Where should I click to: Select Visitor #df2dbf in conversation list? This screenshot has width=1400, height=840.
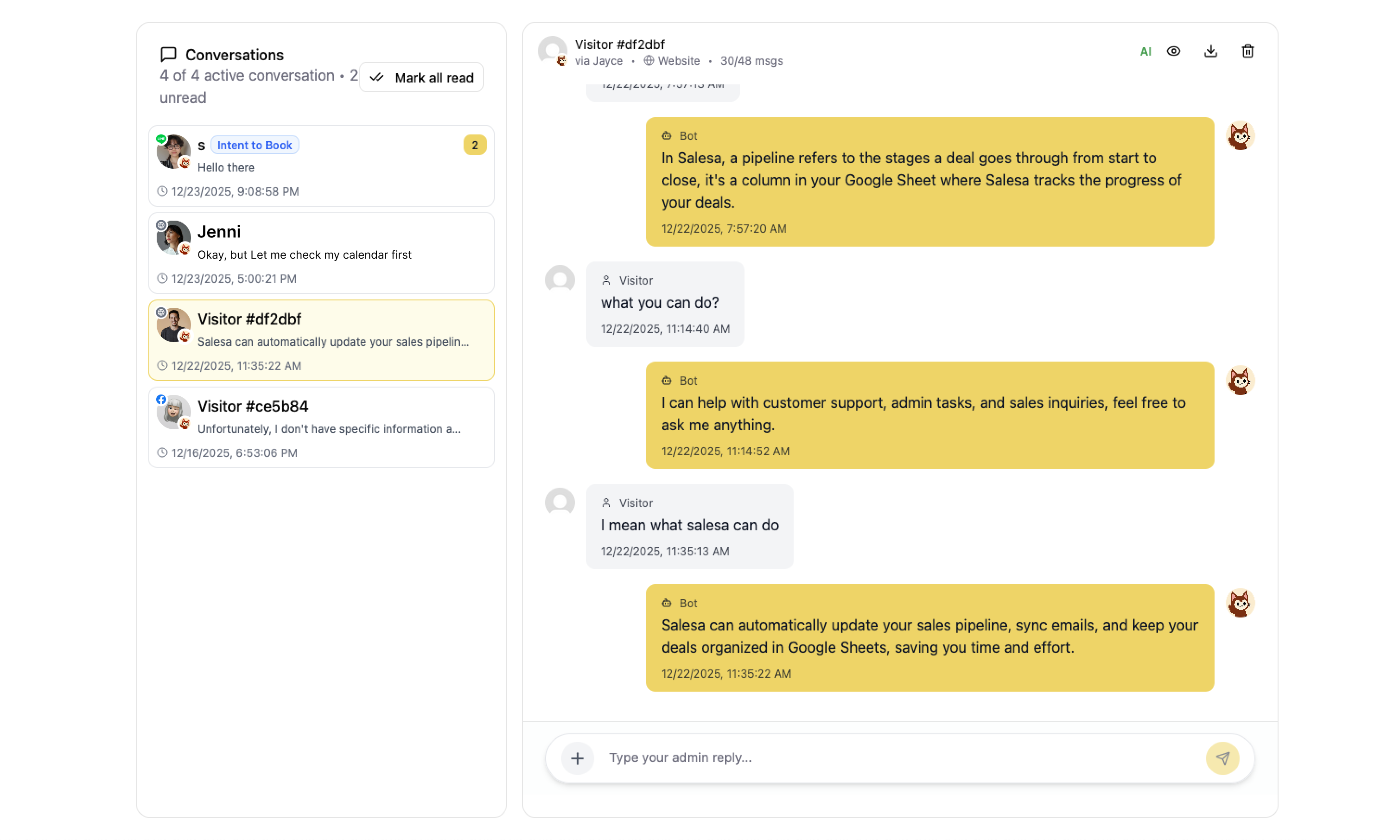pyautogui.click(x=321, y=340)
